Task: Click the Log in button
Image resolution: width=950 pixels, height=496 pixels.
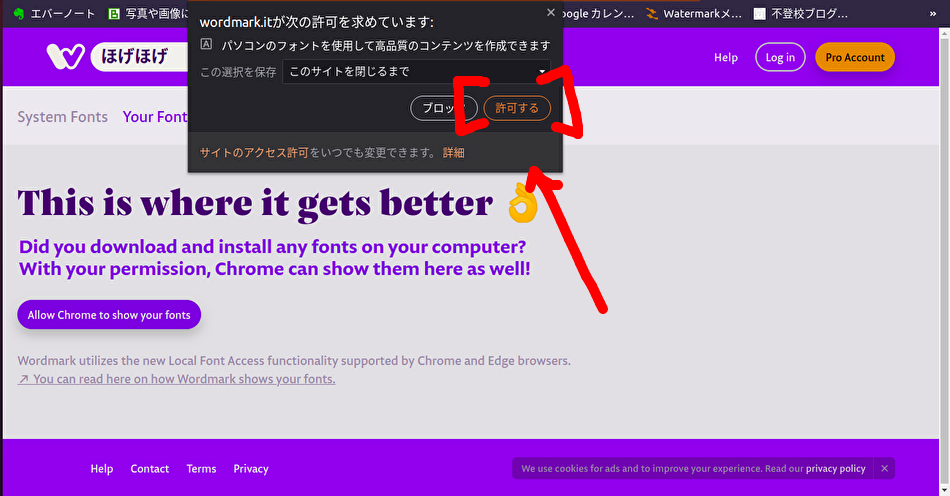Action: coord(780,58)
